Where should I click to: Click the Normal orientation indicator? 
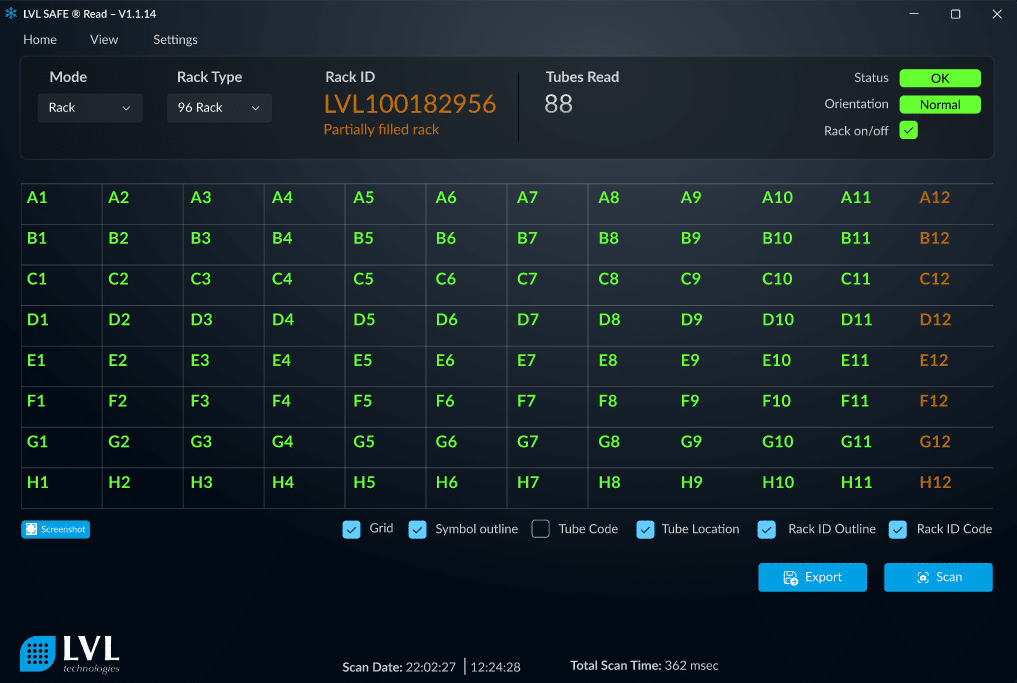[939, 104]
